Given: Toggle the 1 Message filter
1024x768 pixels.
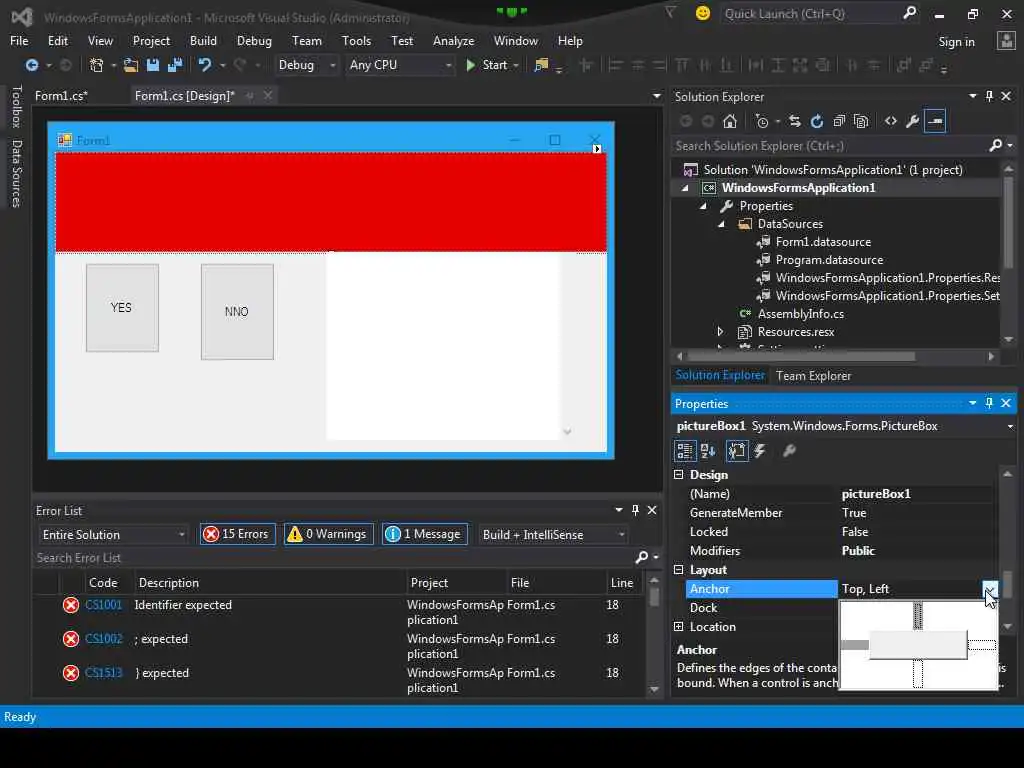Looking at the screenshot, I should coord(424,534).
